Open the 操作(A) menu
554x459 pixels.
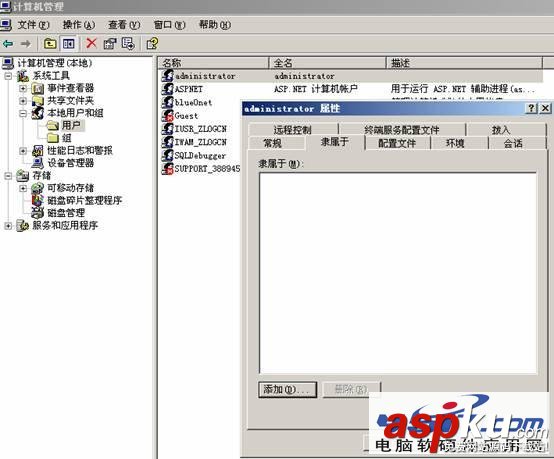[79, 25]
